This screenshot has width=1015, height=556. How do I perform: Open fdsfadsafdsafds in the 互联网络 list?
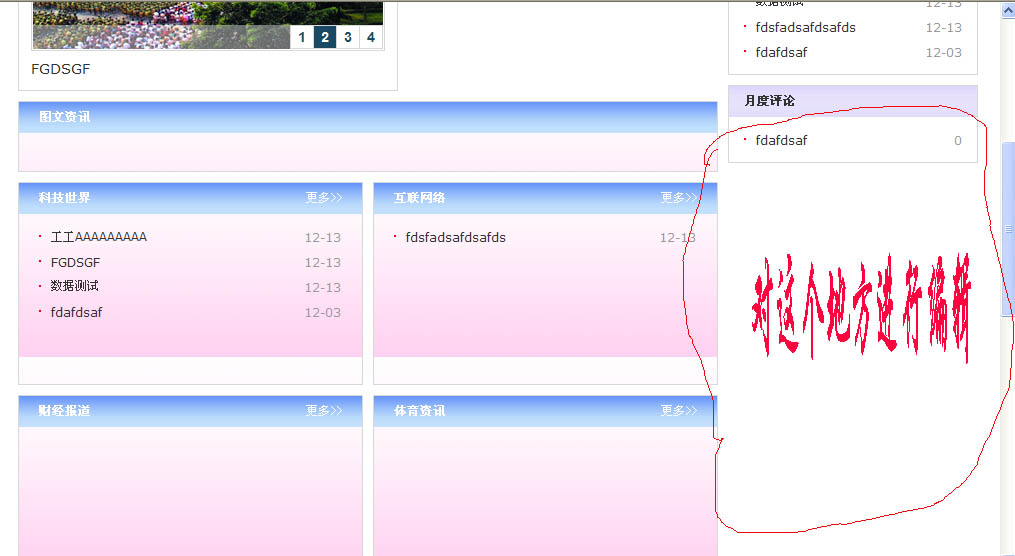tap(456, 238)
